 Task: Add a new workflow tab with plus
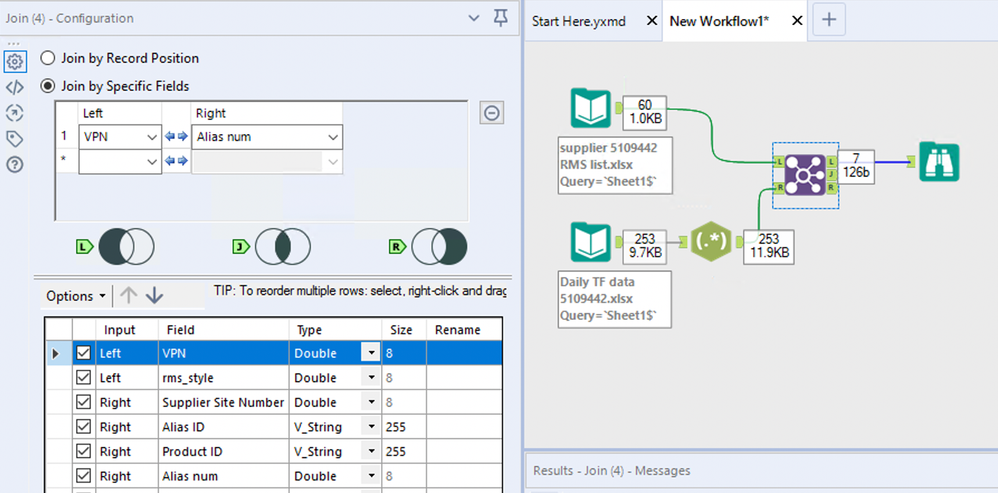pyautogui.click(x=828, y=20)
